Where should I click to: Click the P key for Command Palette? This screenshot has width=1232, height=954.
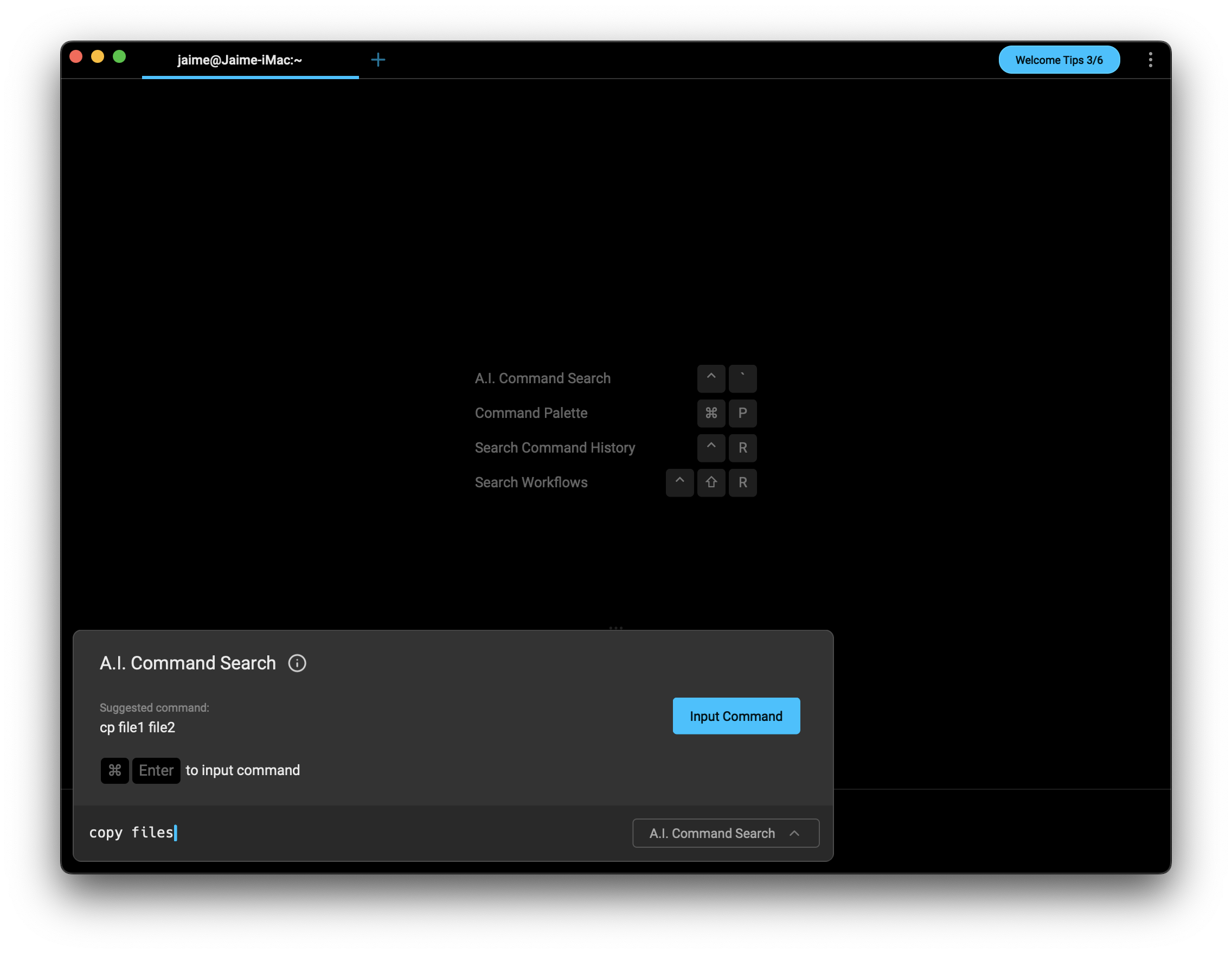click(742, 413)
